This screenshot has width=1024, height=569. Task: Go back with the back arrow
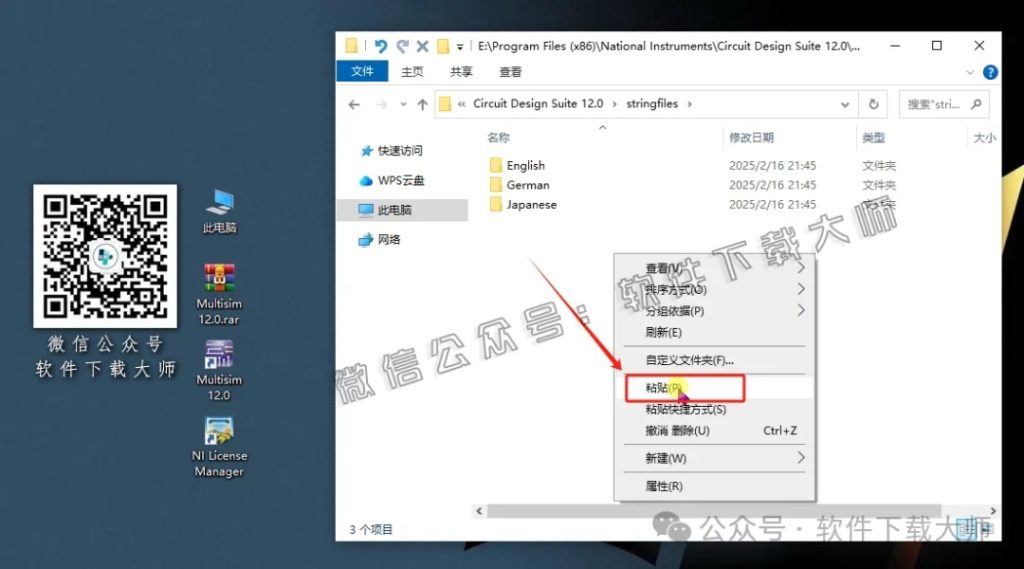(354, 105)
